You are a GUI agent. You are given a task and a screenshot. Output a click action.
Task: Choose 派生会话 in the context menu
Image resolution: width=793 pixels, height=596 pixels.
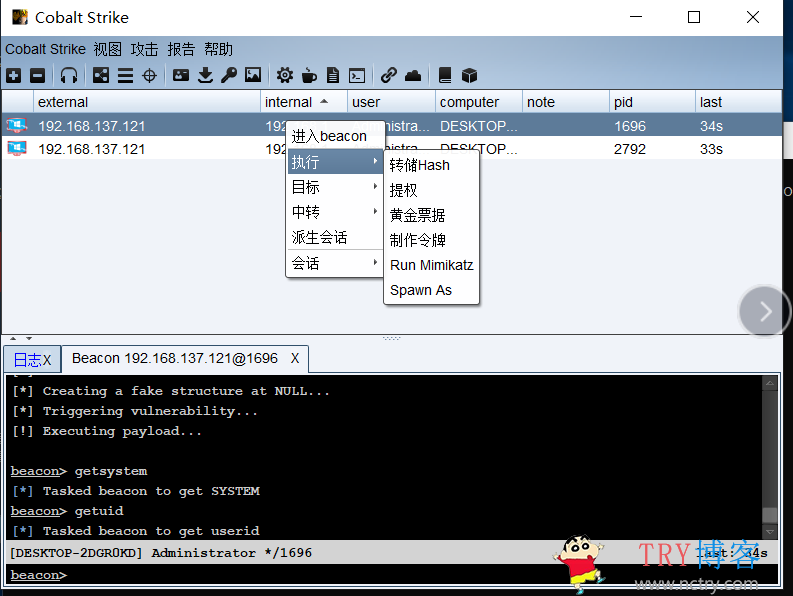[x=335, y=237]
